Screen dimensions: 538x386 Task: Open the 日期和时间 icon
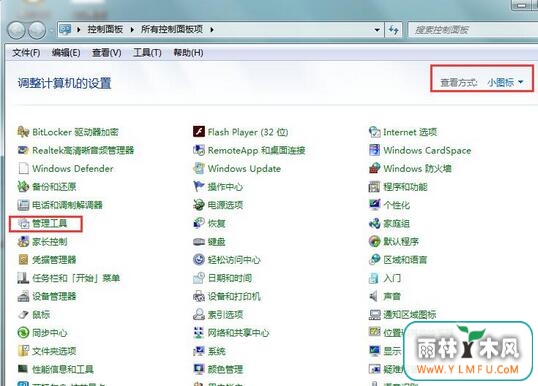pyautogui.click(x=199, y=278)
